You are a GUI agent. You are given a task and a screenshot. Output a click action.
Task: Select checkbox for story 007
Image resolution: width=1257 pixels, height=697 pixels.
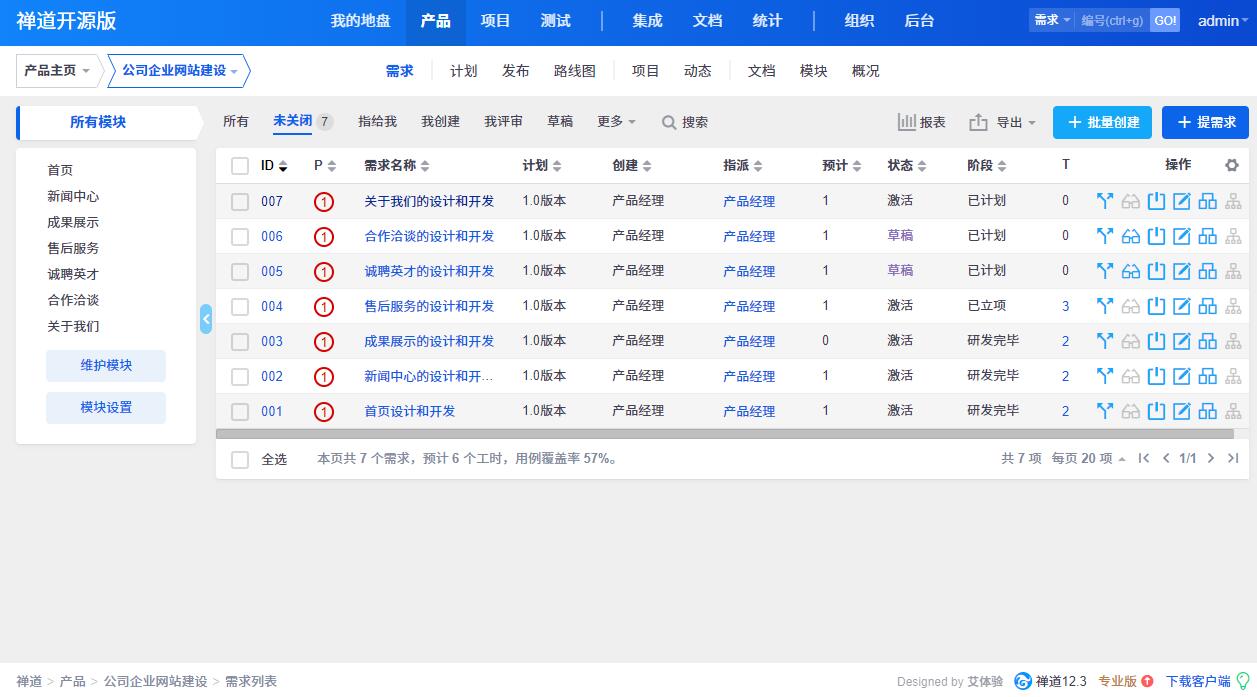click(240, 202)
